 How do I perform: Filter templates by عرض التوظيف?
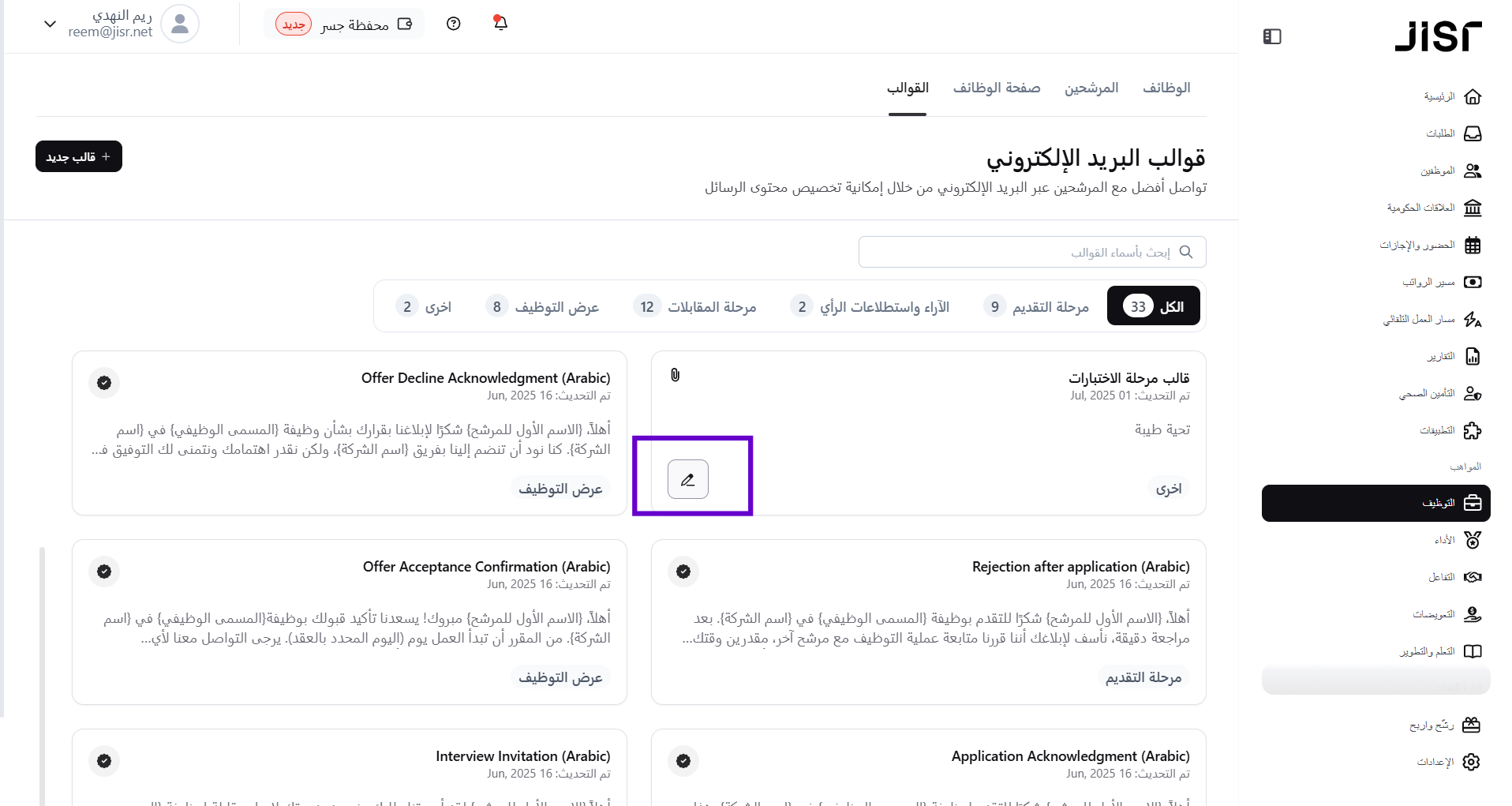(x=542, y=306)
